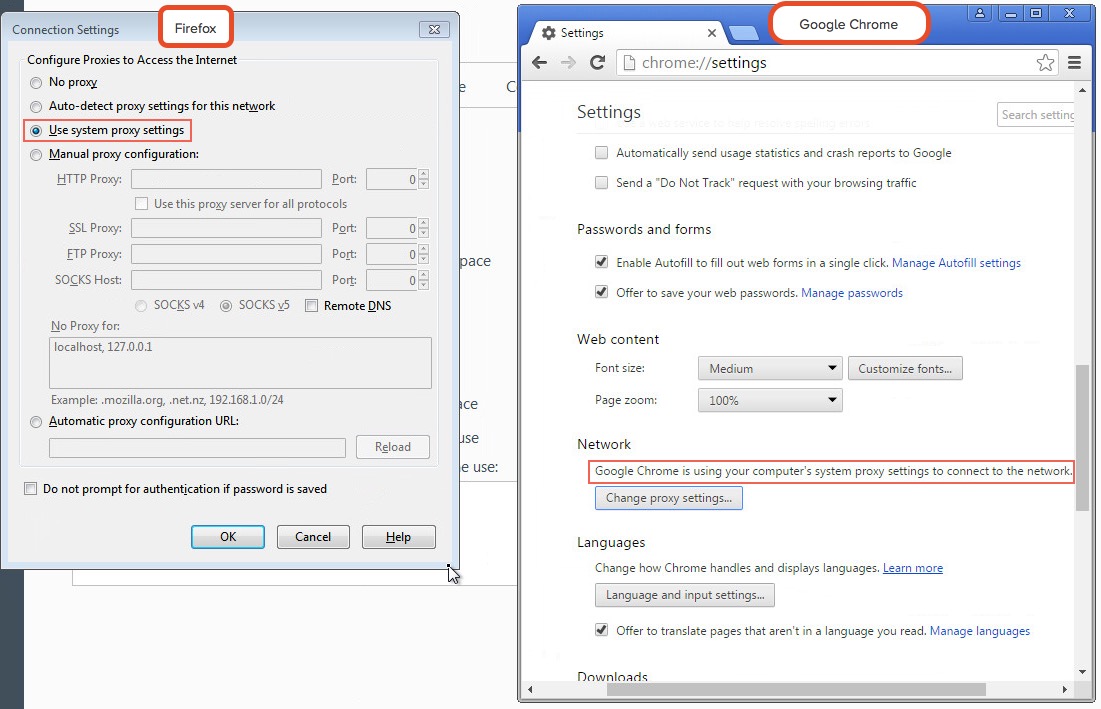Click Chrome's back navigation arrow
The width and height of the screenshot is (1101, 709).
point(539,63)
